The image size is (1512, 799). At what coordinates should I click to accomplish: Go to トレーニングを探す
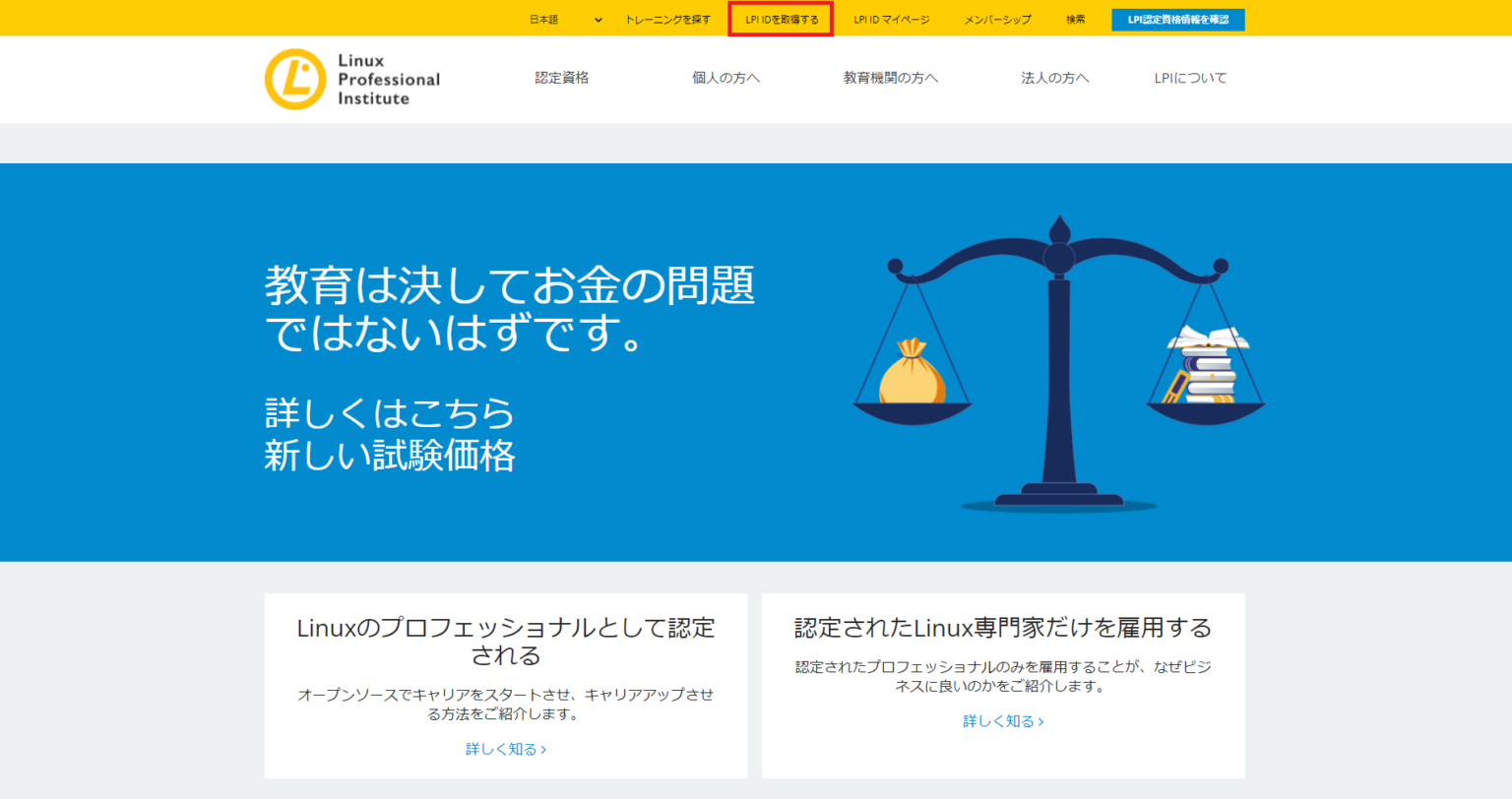(x=668, y=18)
